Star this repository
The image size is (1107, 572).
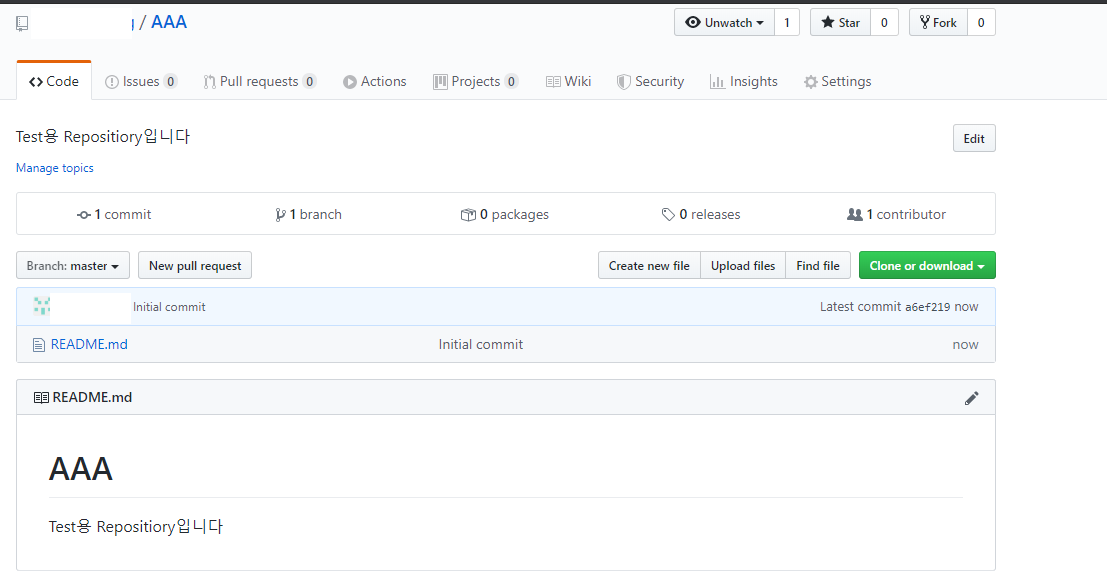[840, 23]
